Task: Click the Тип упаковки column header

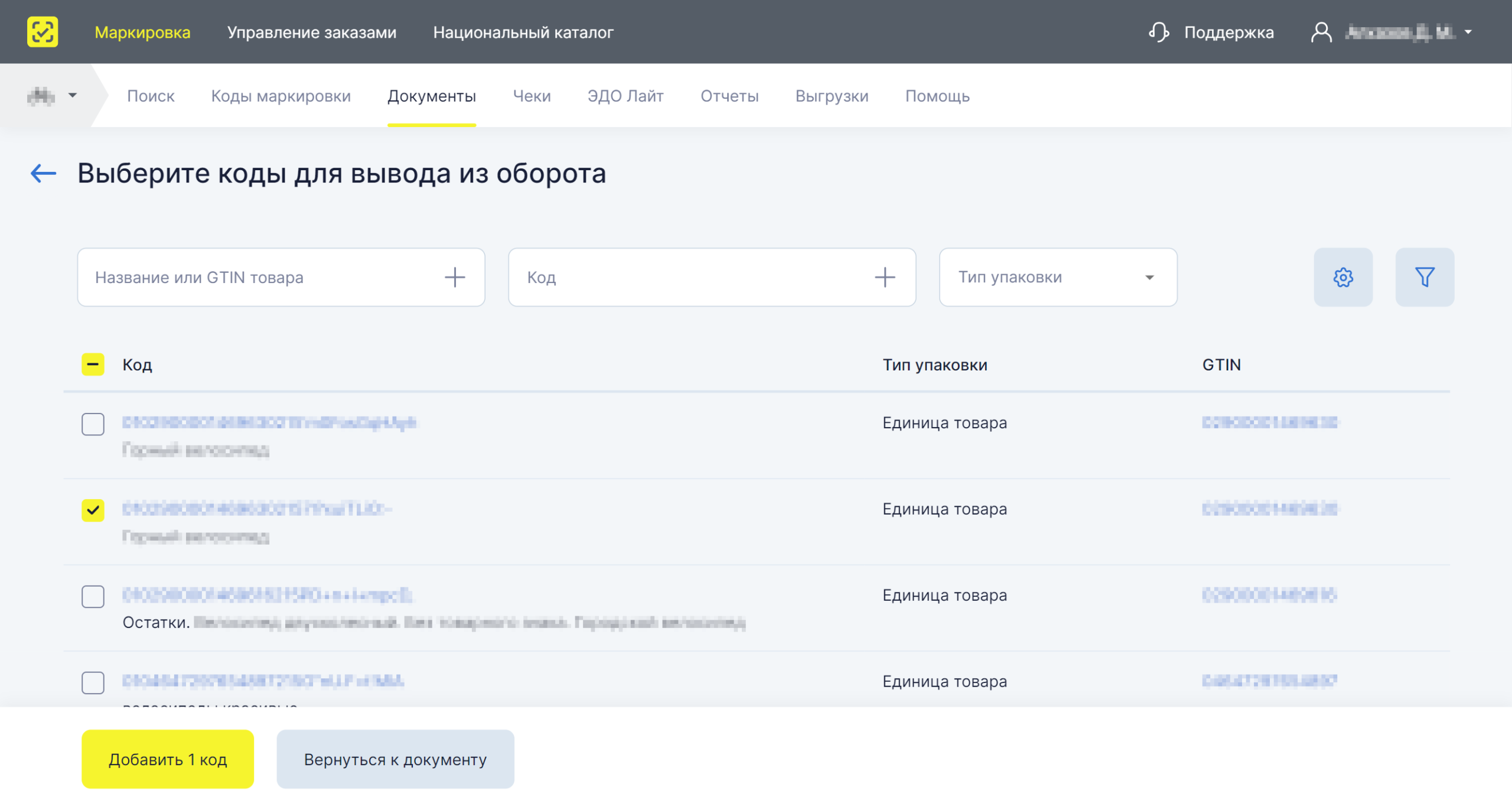Action: coord(935,365)
